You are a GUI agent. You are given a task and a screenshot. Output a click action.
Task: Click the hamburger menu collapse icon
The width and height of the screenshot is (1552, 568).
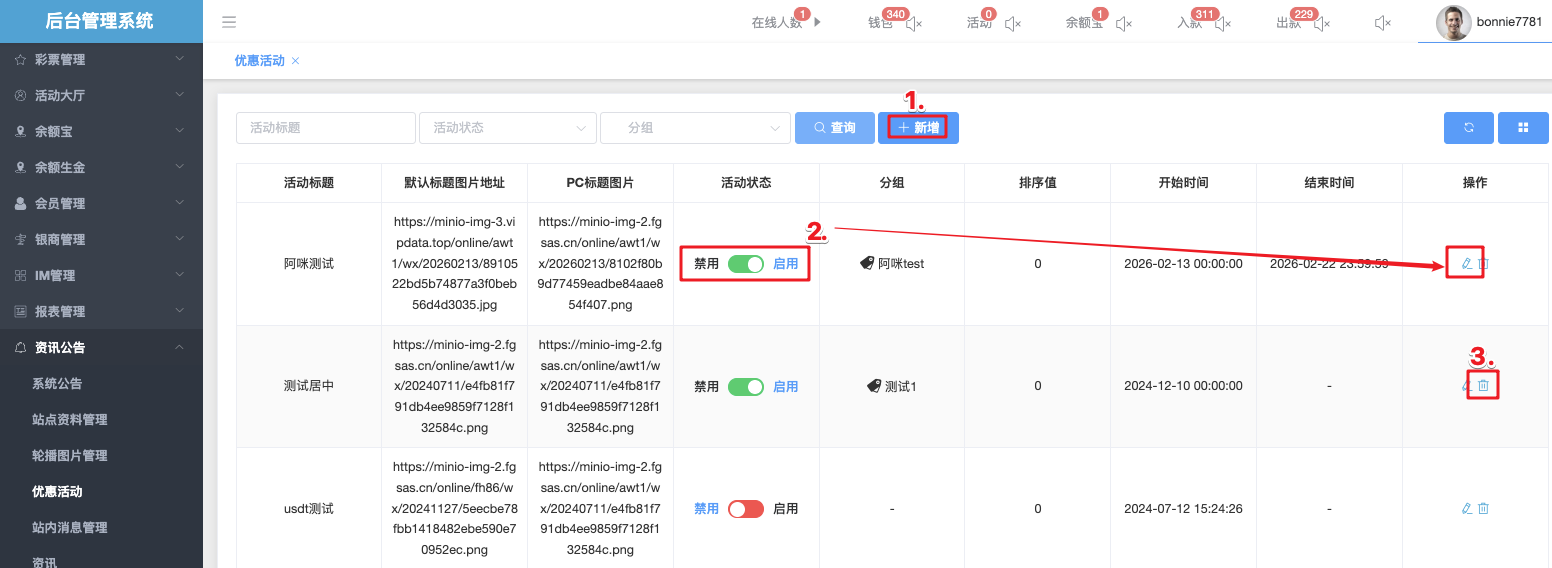[229, 22]
